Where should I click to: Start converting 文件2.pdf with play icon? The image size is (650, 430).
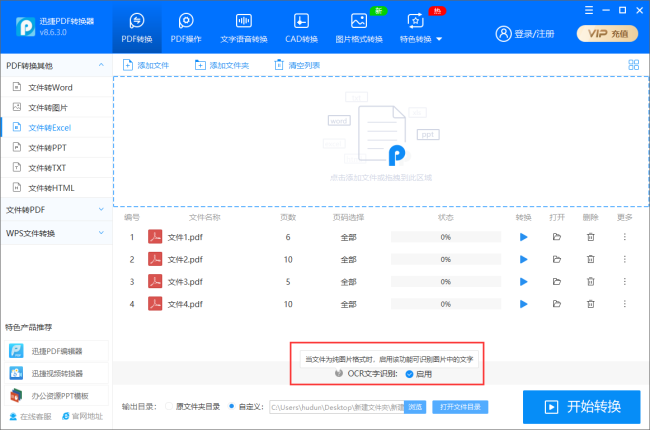point(524,260)
